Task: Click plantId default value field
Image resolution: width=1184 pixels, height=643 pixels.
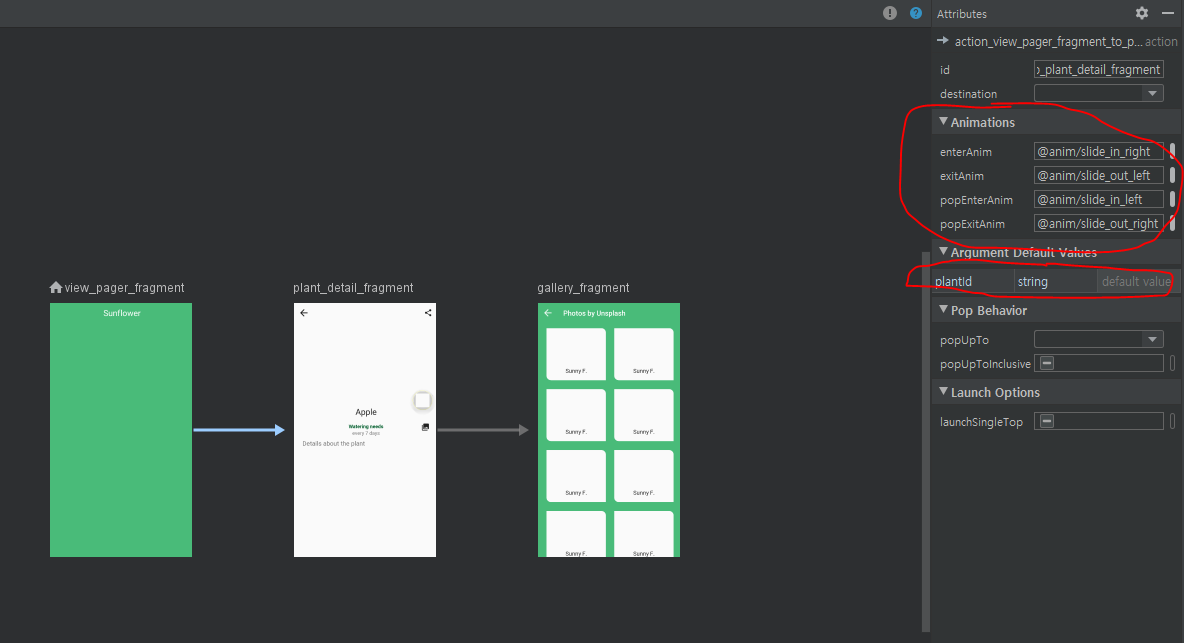Action: 1136,282
